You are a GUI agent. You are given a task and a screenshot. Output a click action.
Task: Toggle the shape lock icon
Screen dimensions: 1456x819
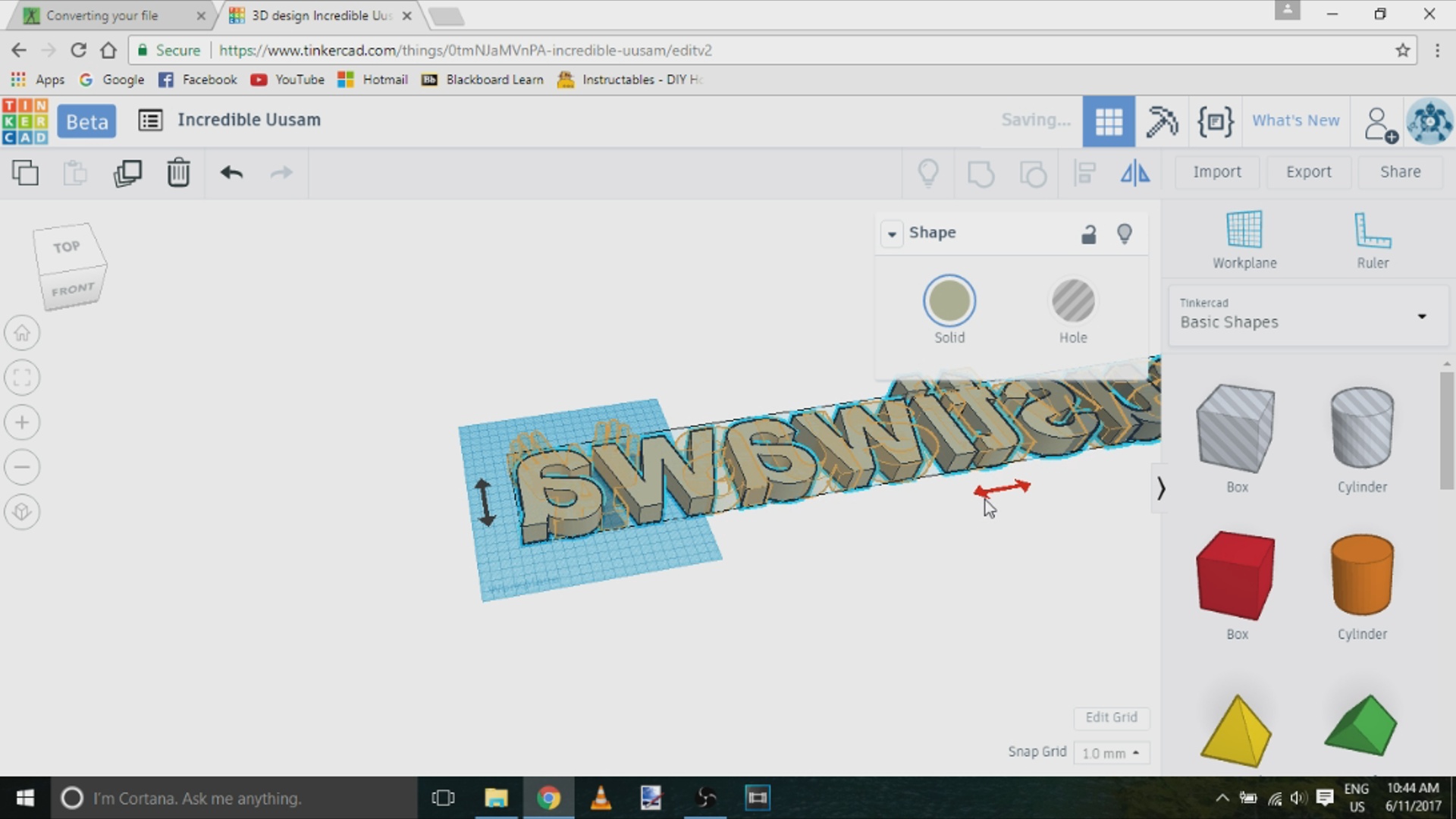tap(1088, 234)
